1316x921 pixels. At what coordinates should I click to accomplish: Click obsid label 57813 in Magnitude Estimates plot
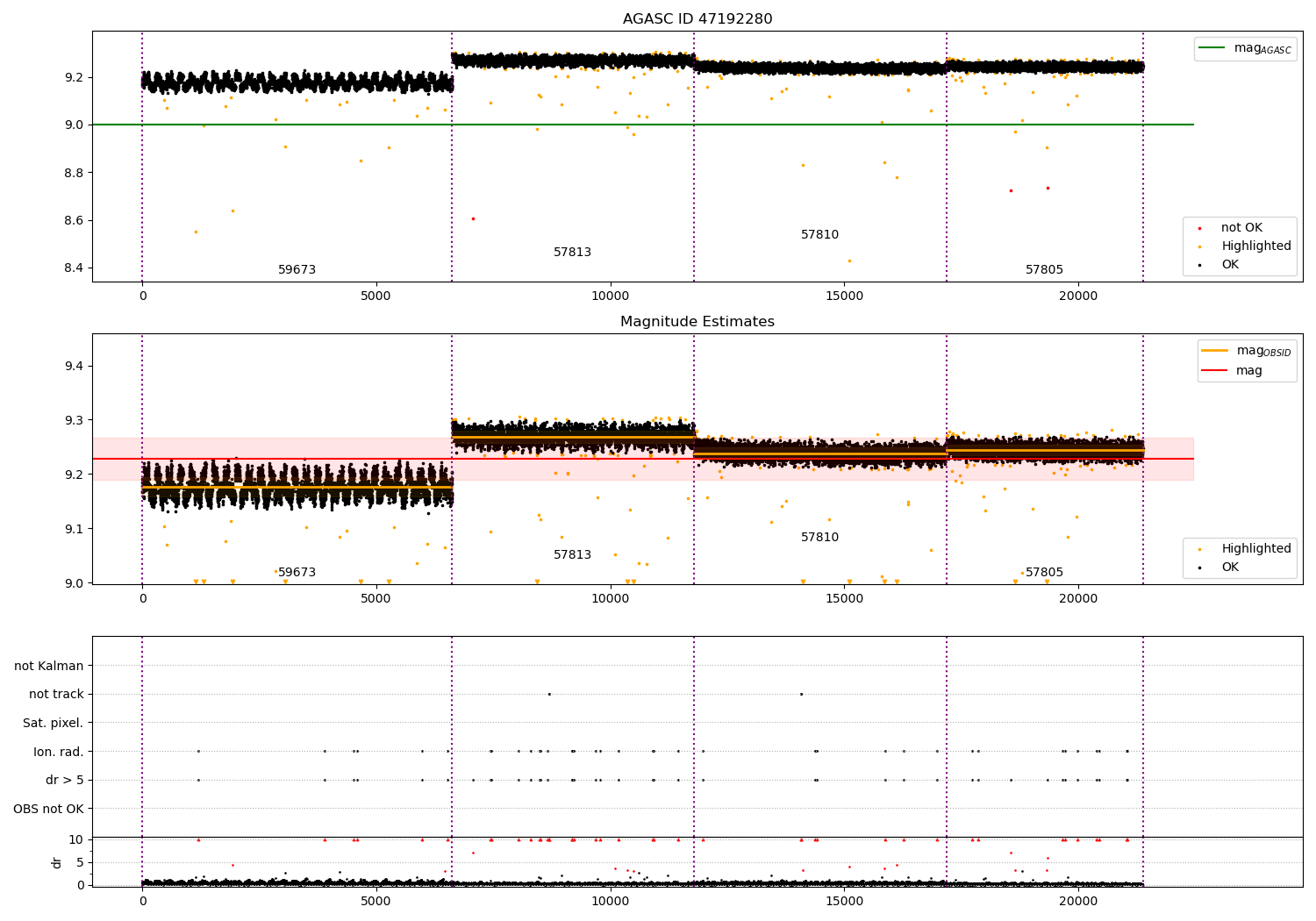(x=572, y=555)
